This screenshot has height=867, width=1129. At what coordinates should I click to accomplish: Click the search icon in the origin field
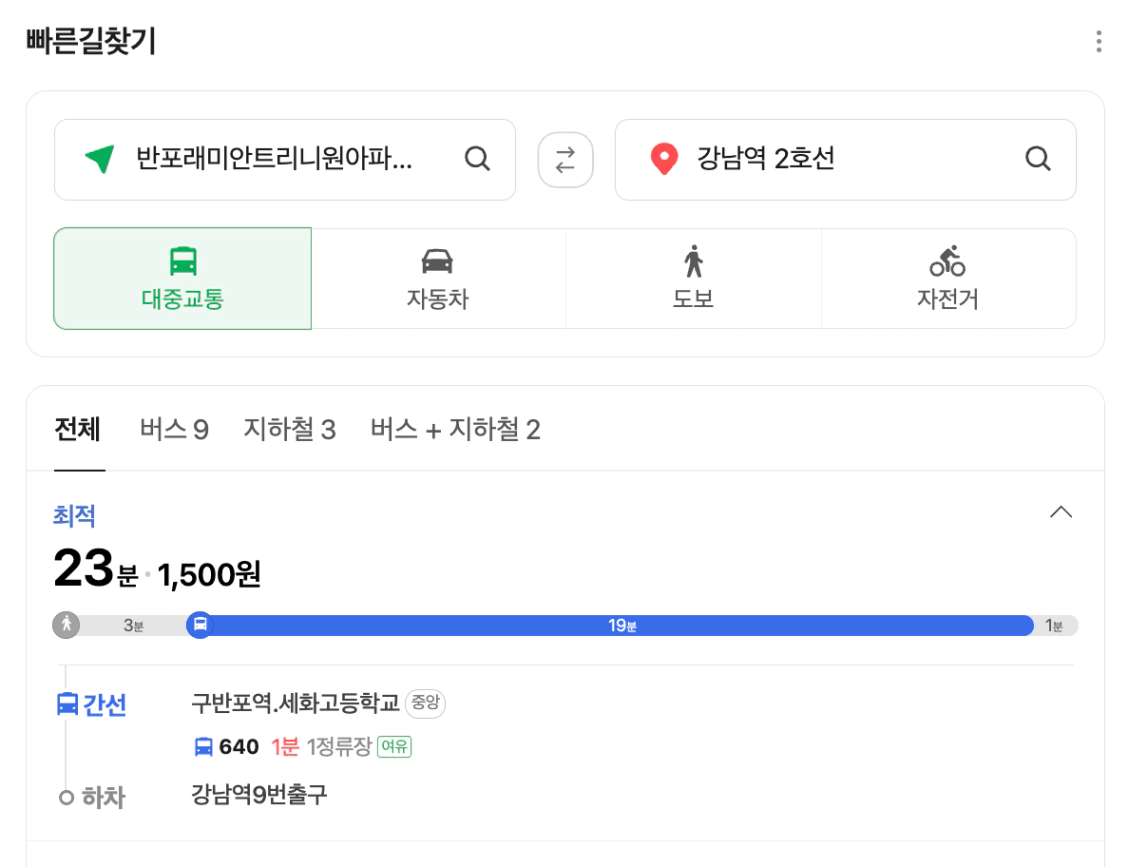point(478,159)
